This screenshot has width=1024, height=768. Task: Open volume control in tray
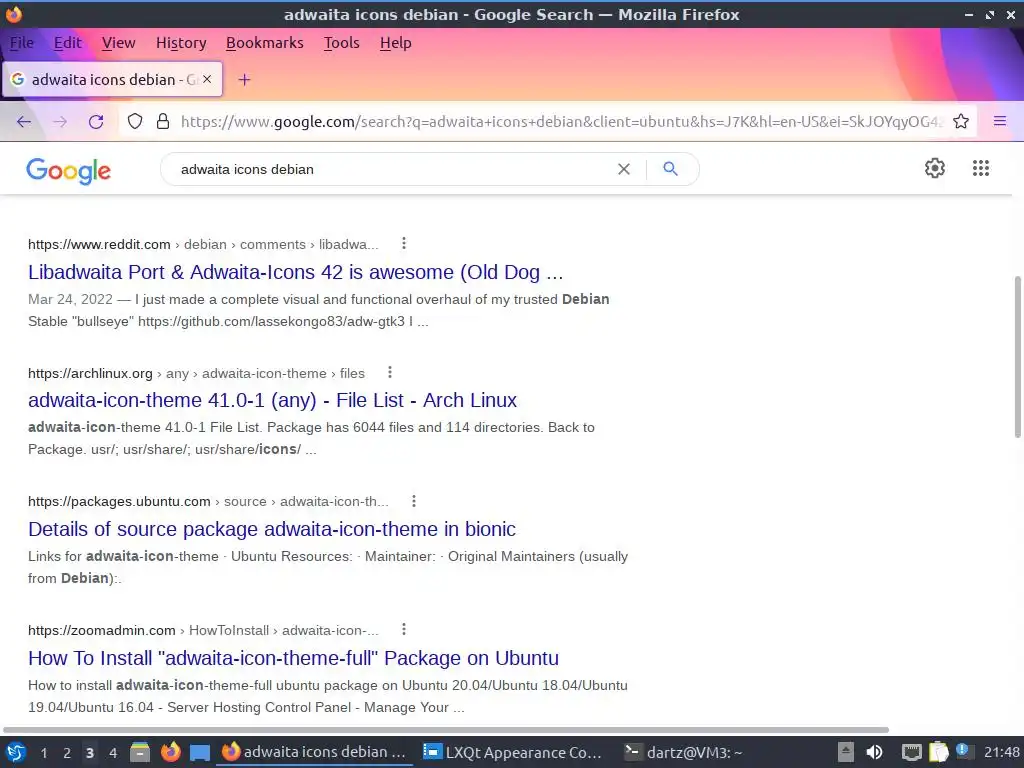coord(874,752)
